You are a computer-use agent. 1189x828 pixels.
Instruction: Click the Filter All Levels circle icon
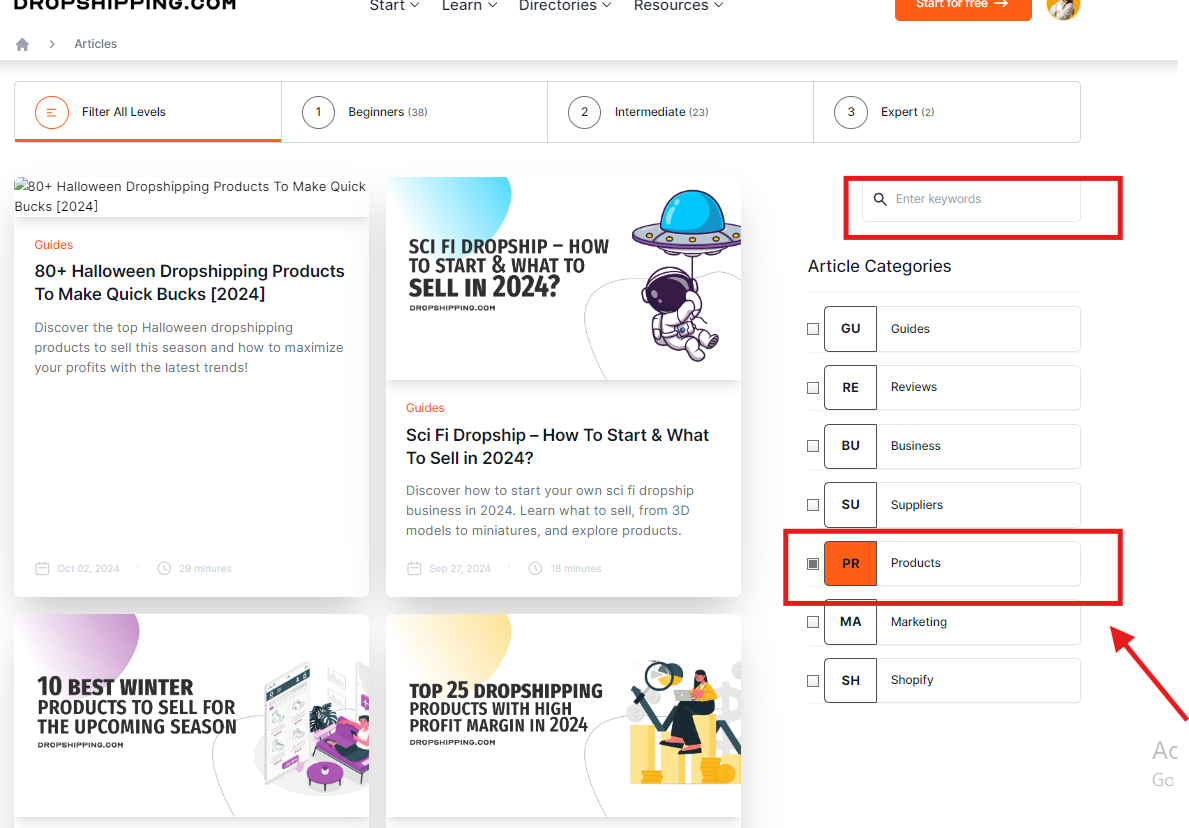pyautogui.click(x=52, y=112)
